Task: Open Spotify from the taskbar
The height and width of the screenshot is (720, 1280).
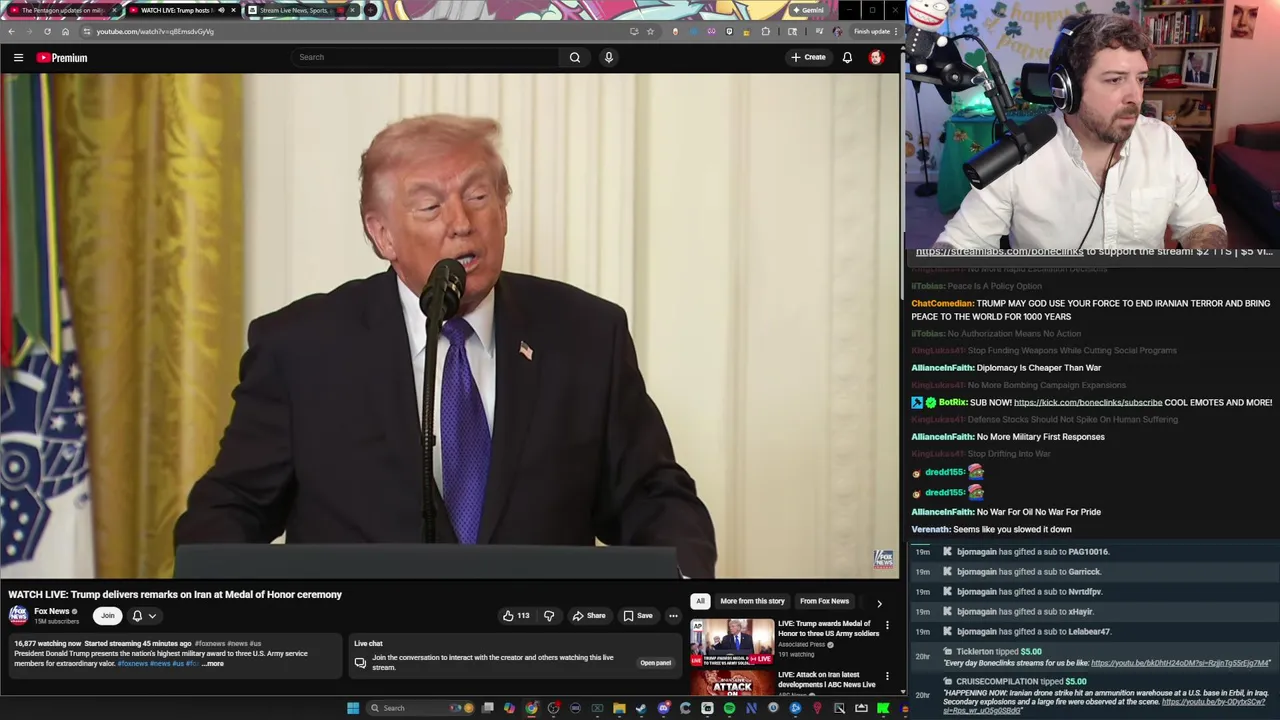Action: [729, 708]
